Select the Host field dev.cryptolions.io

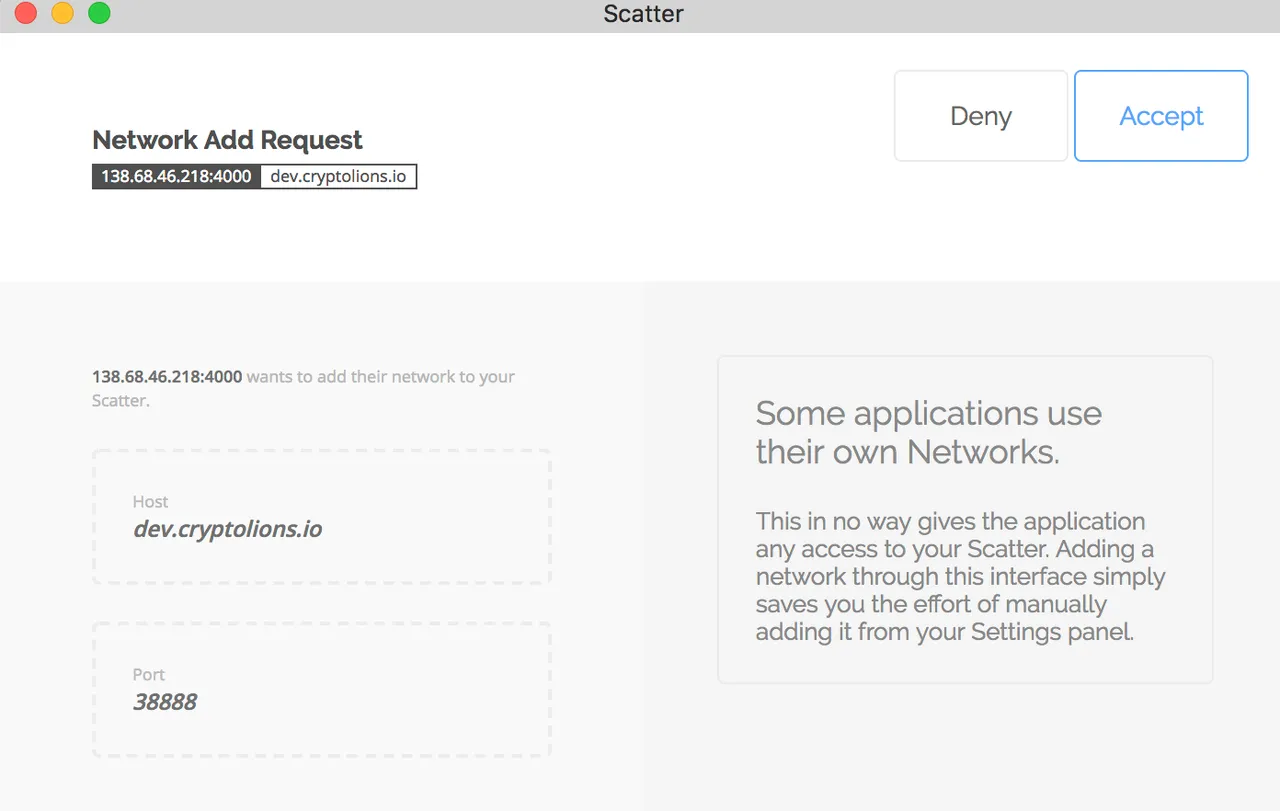coord(322,516)
